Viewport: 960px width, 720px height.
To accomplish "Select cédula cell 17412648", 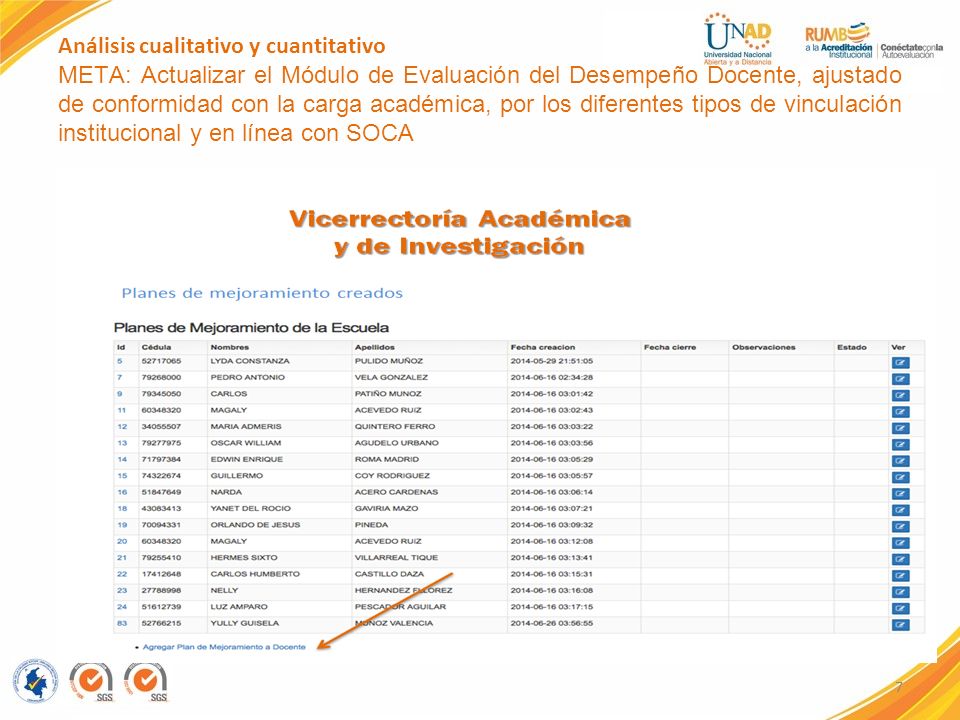I will [161, 574].
